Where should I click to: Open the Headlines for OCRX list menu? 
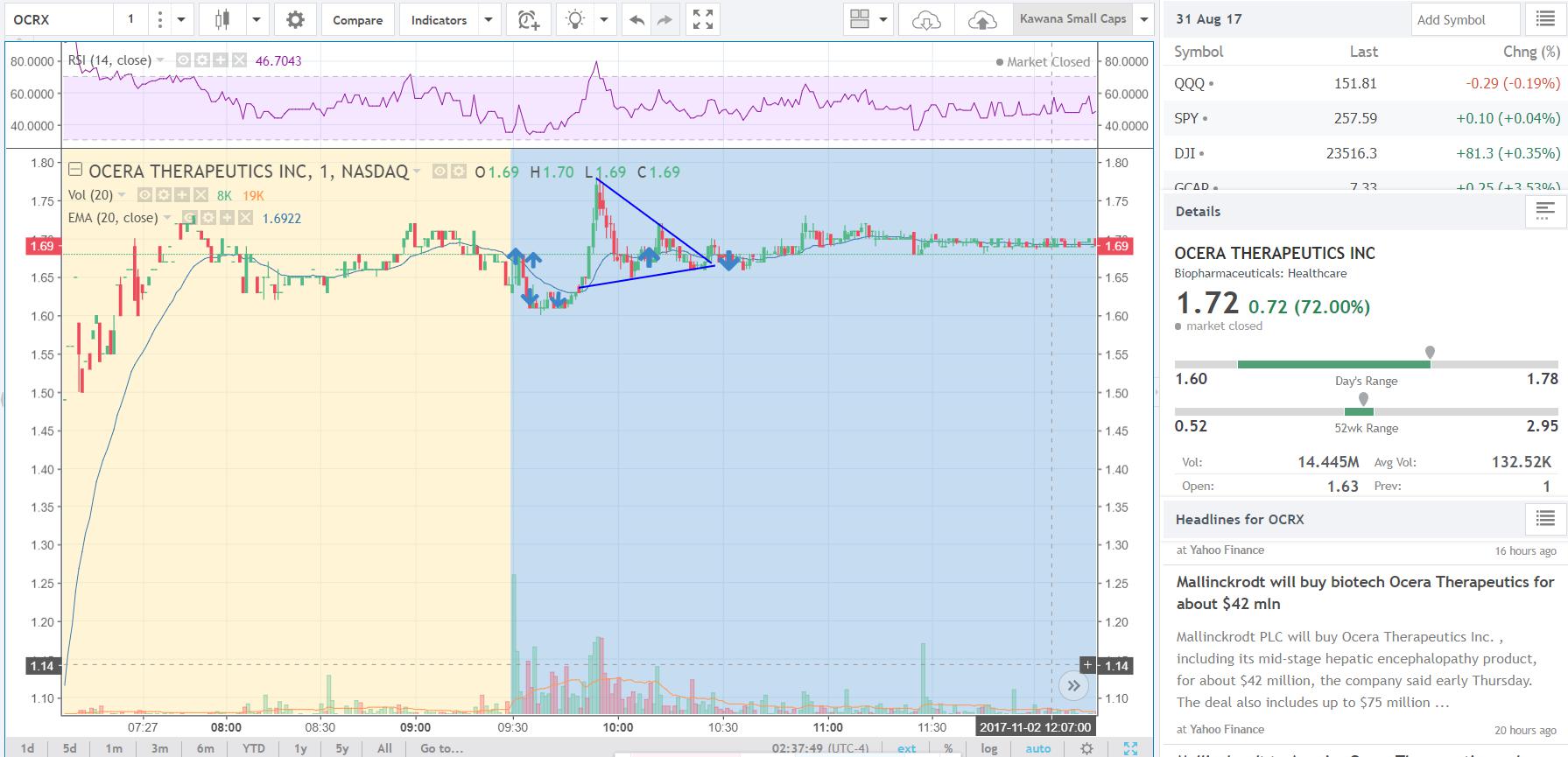pos(1546,519)
